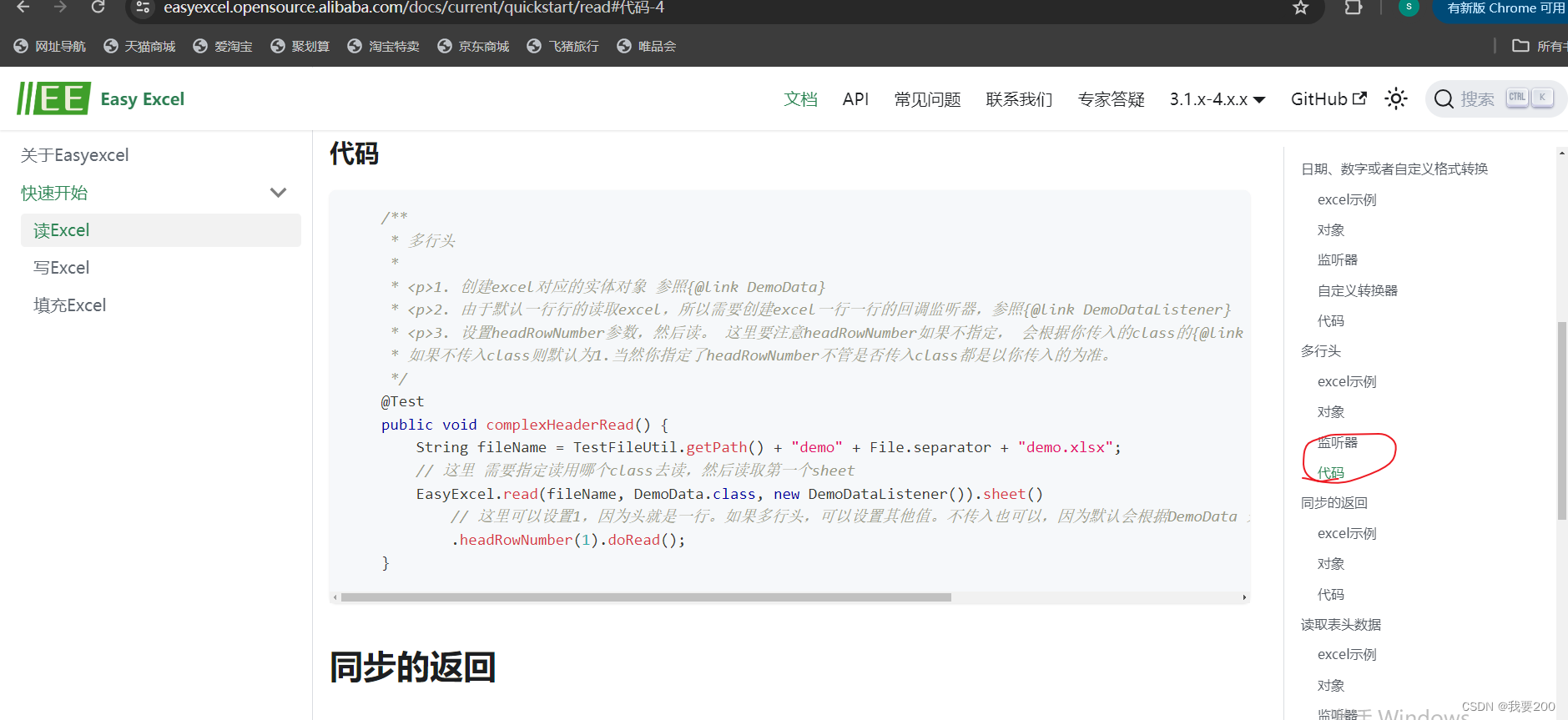1568x720 pixels.
Task: Click the 搜索 search box
Action: pyautogui.click(x=1495, y=98)
